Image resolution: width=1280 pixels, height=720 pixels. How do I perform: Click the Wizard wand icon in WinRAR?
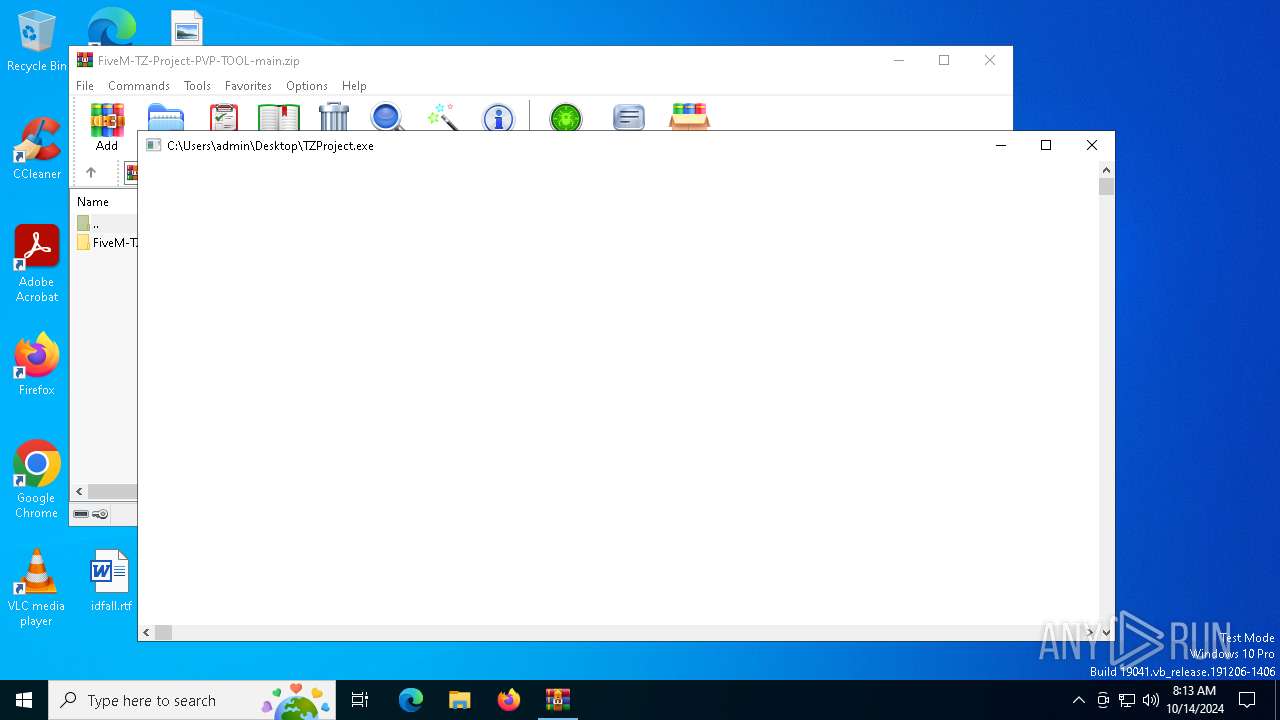pyautogui.click(x=442, y=117)
